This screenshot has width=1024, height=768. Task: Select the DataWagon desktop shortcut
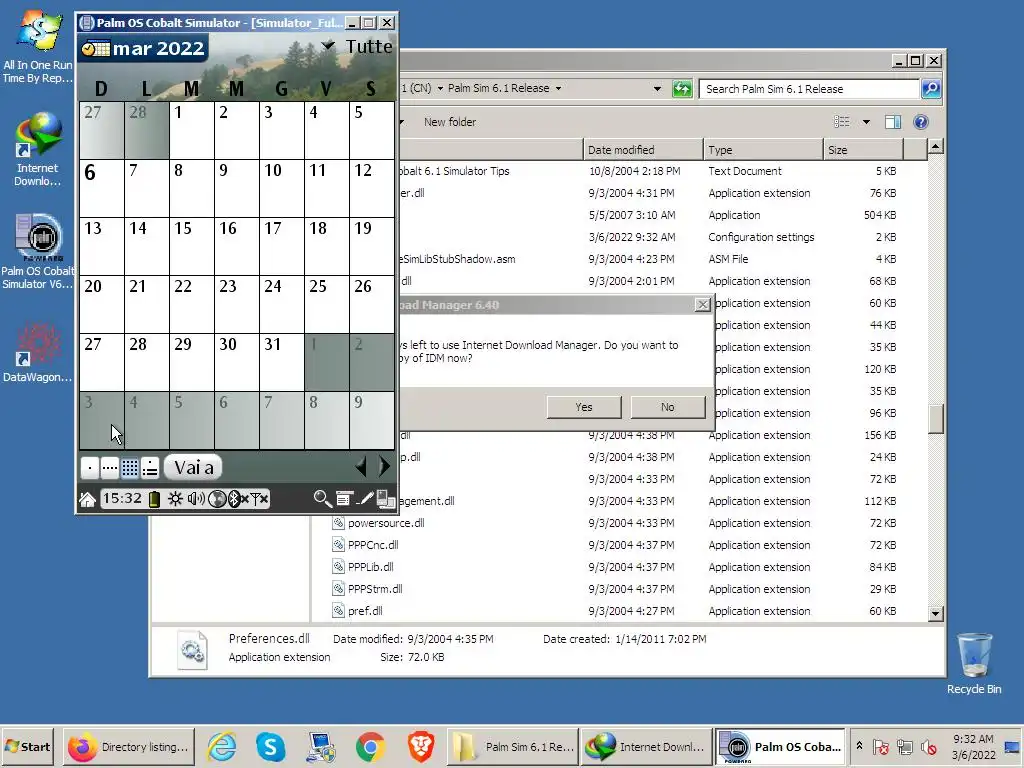click(37, 353)
